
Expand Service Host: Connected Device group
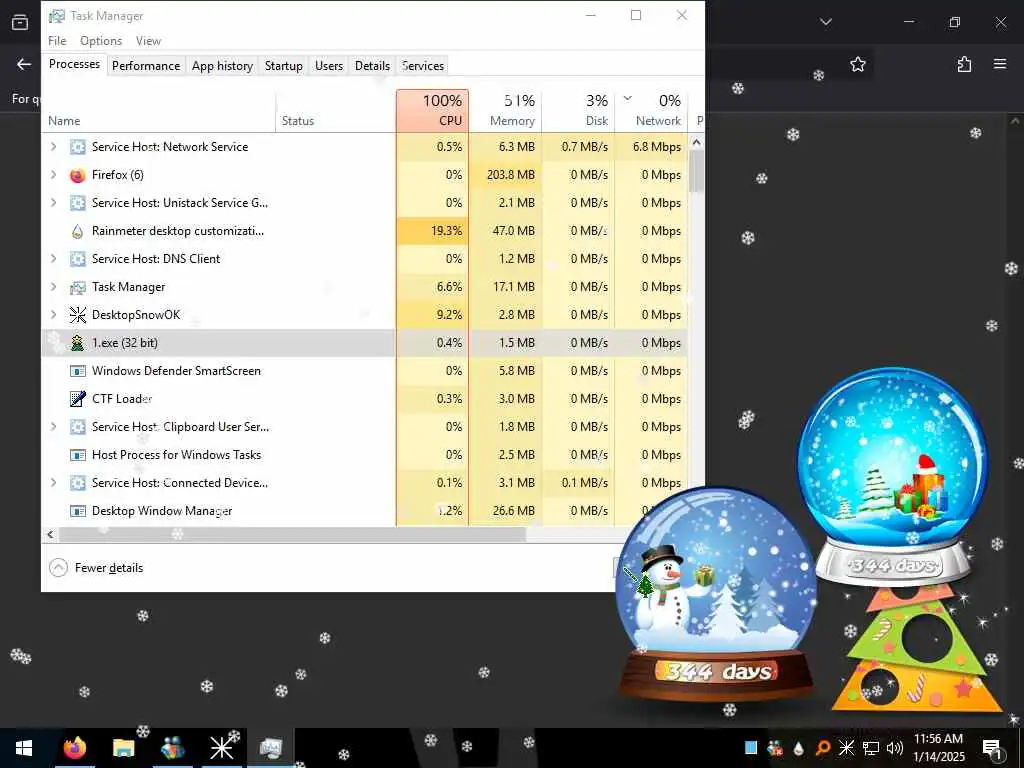[54, 483]
